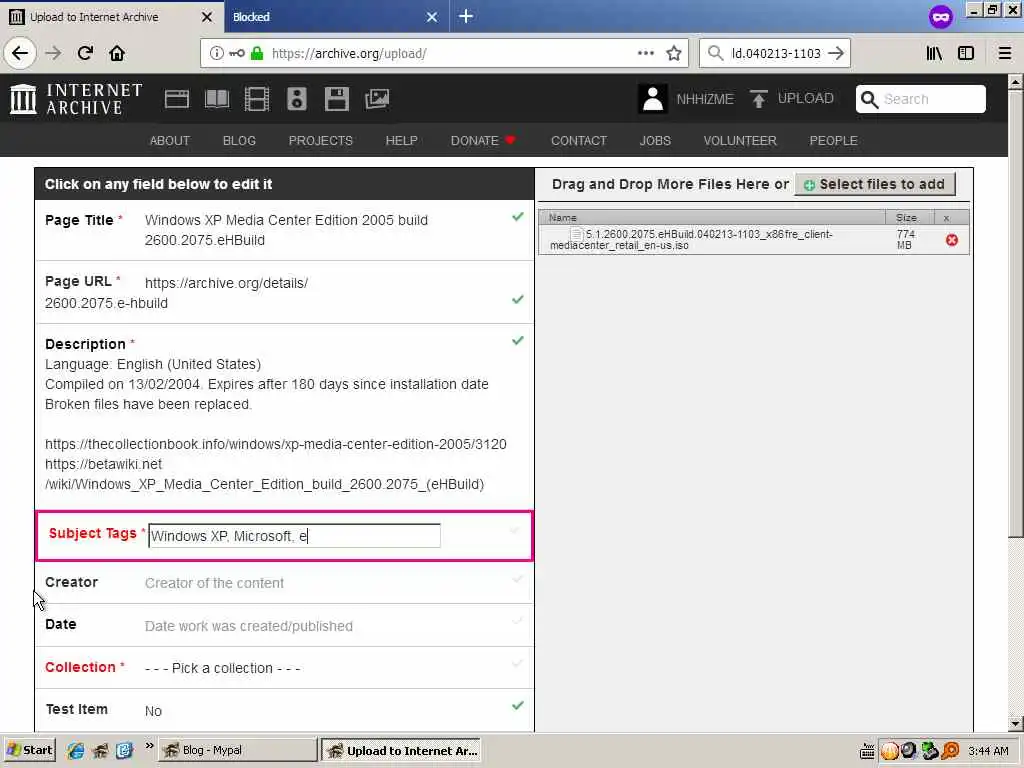The image size is (1024, 768).
Task: Toggle the browser sidebar icon
Action: click(x=966, y=54)
